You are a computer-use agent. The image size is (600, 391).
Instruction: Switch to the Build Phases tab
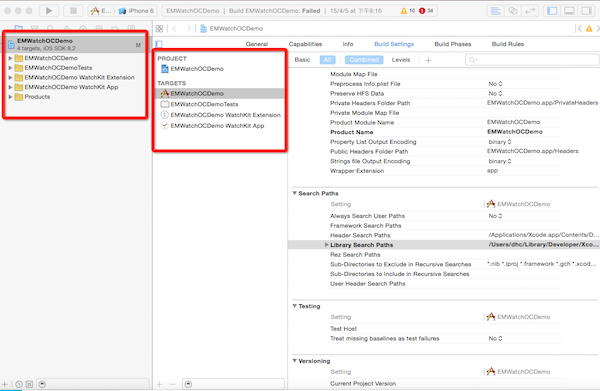(453, 44)
